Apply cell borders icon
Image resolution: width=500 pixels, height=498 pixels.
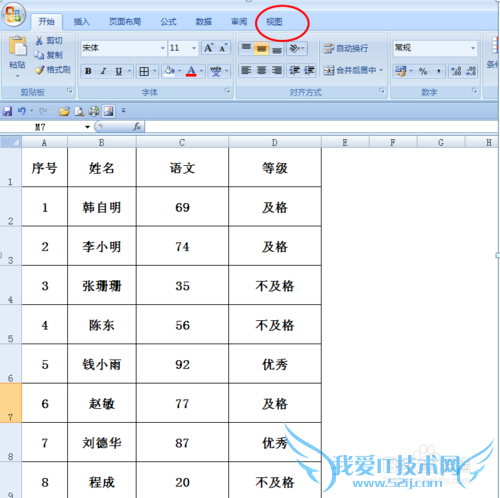(144, 71)
